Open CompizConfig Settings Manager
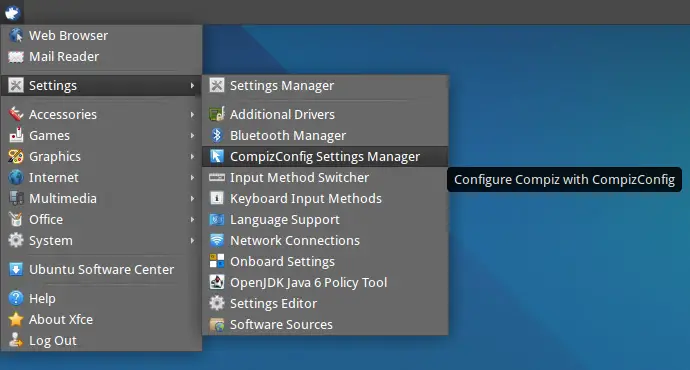The height and width of the screenshot is (370, 690). click(325, 157)
